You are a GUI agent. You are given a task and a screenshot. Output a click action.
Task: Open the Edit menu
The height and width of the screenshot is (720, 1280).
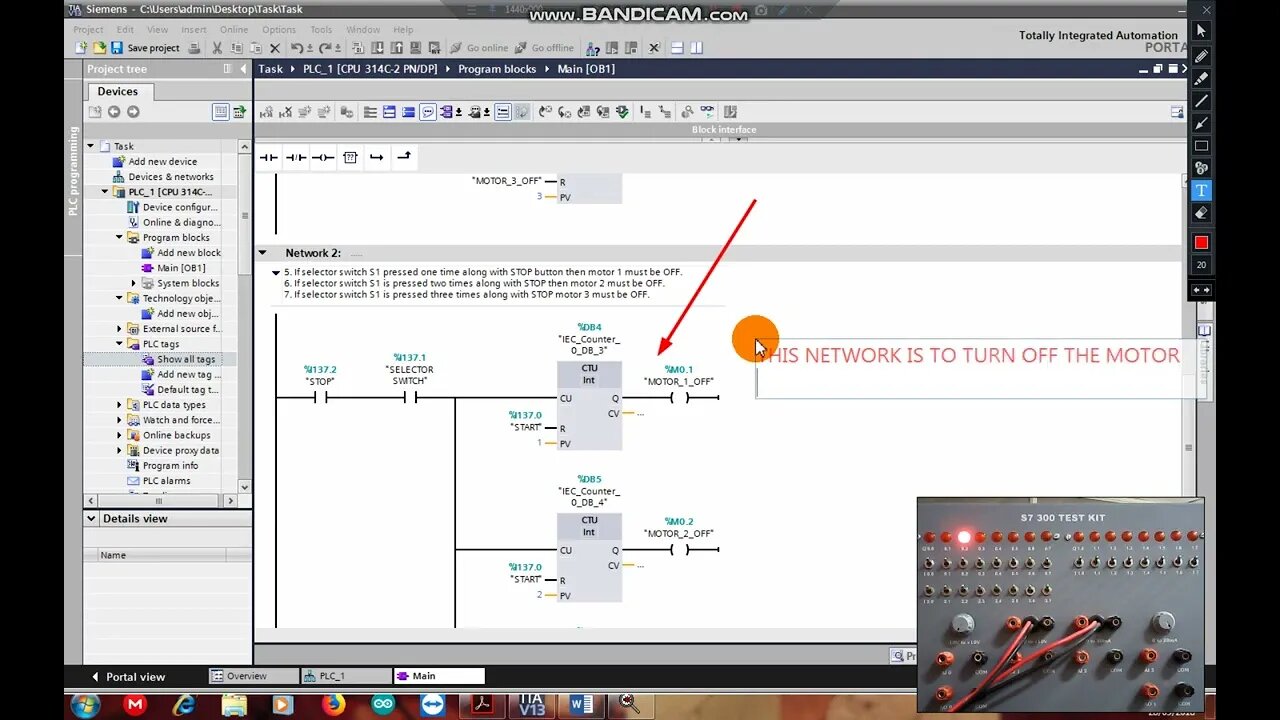click(x=125, y=29)
